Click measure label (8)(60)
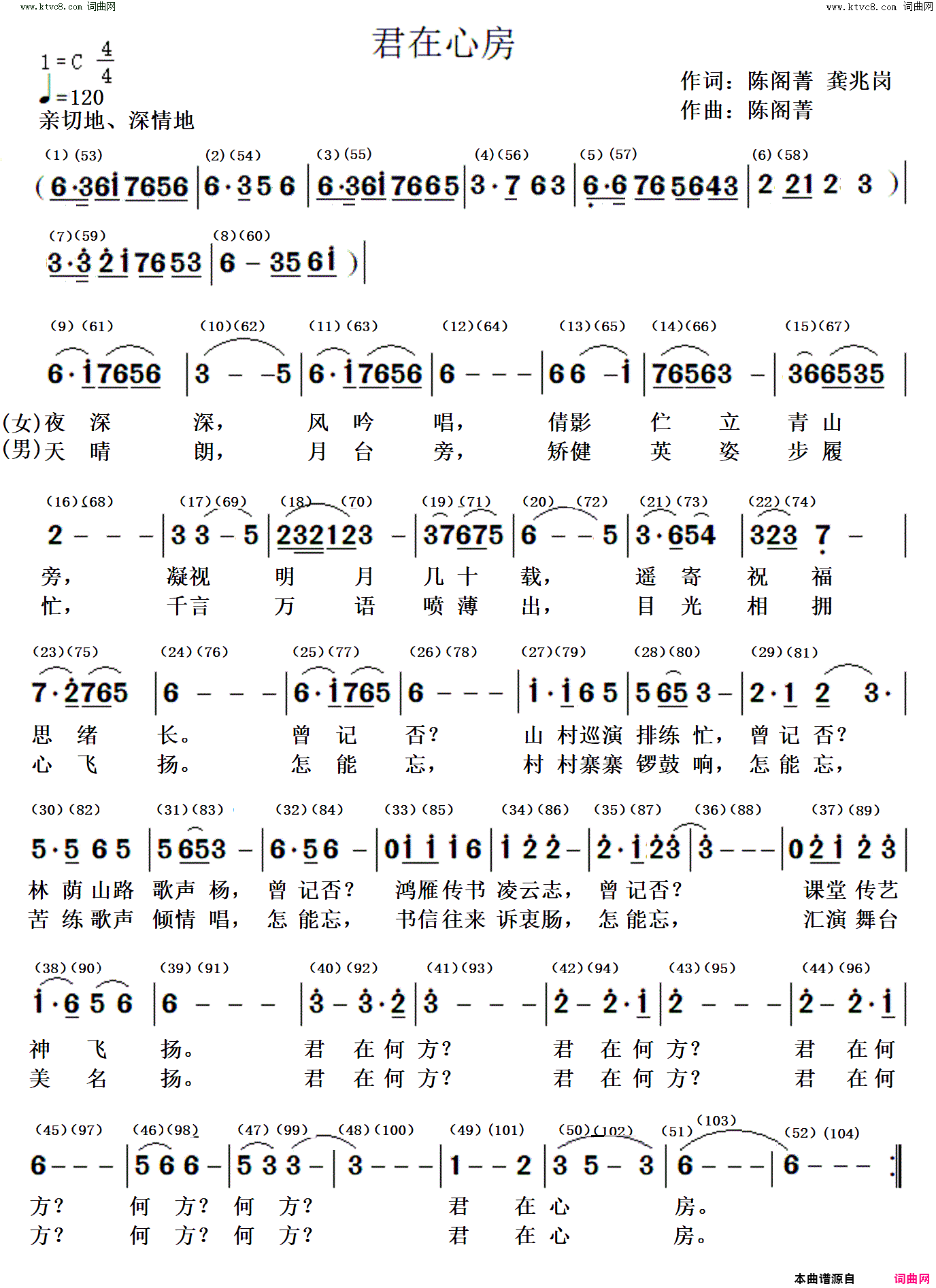 pos(242,235)
